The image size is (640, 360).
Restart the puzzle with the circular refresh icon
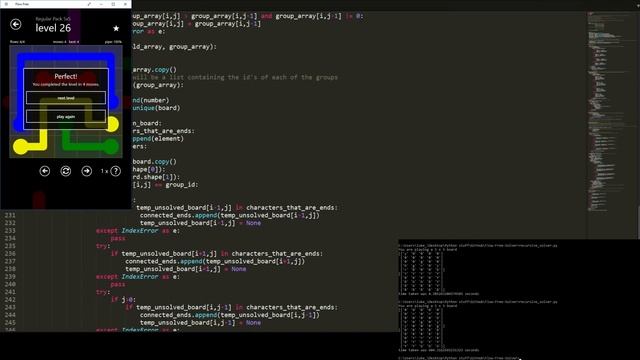point(66,171)
